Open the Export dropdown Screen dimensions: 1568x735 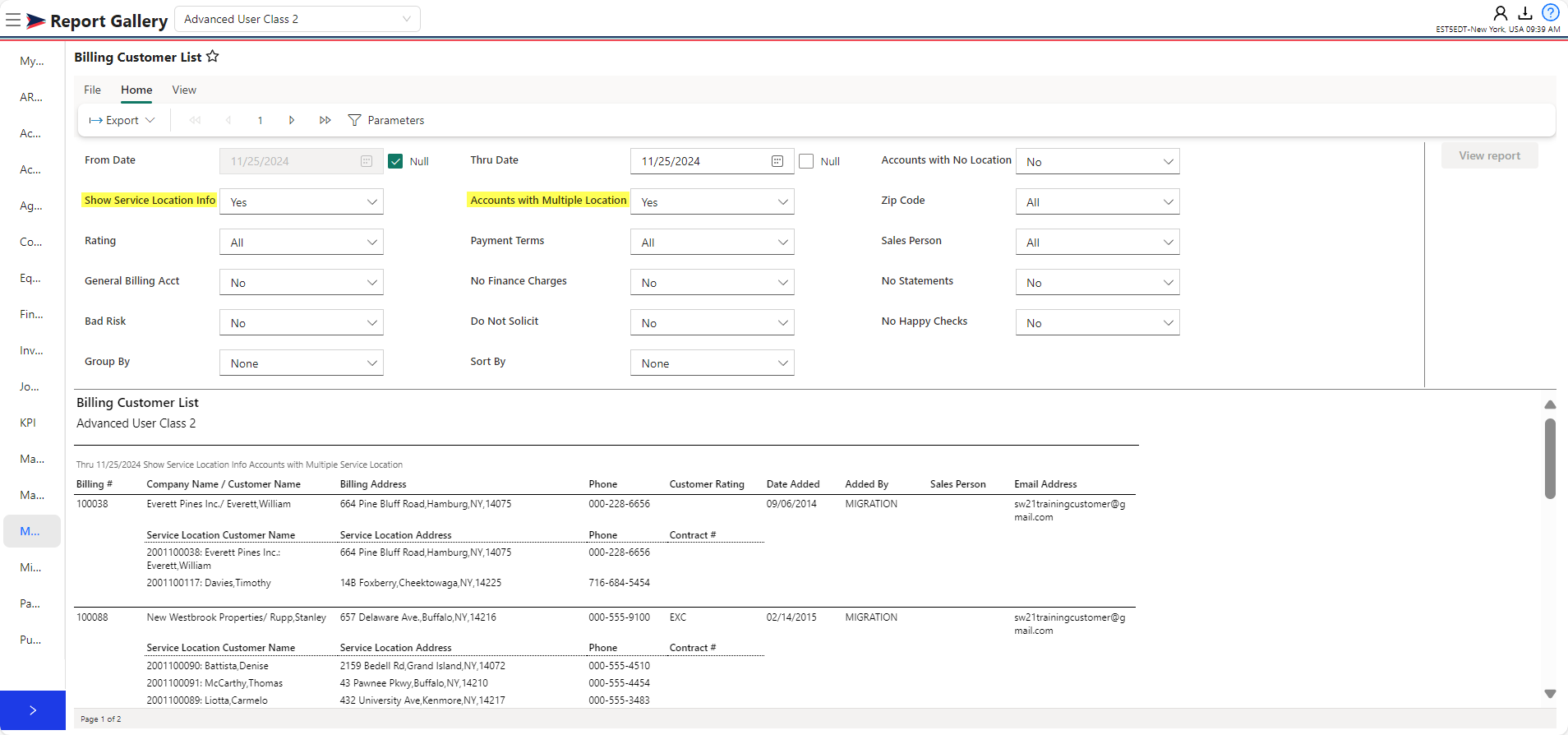(122, 120)
